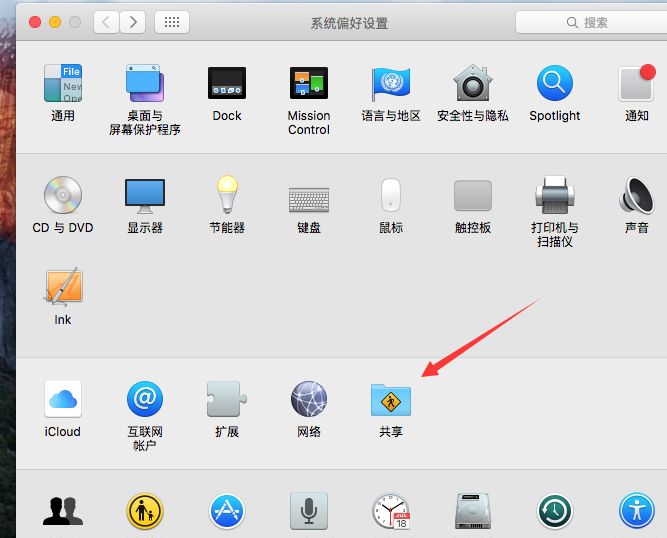Open 节能器 energy saver preferences
Viewport: 667px width, 538px height.
point(227,194)
